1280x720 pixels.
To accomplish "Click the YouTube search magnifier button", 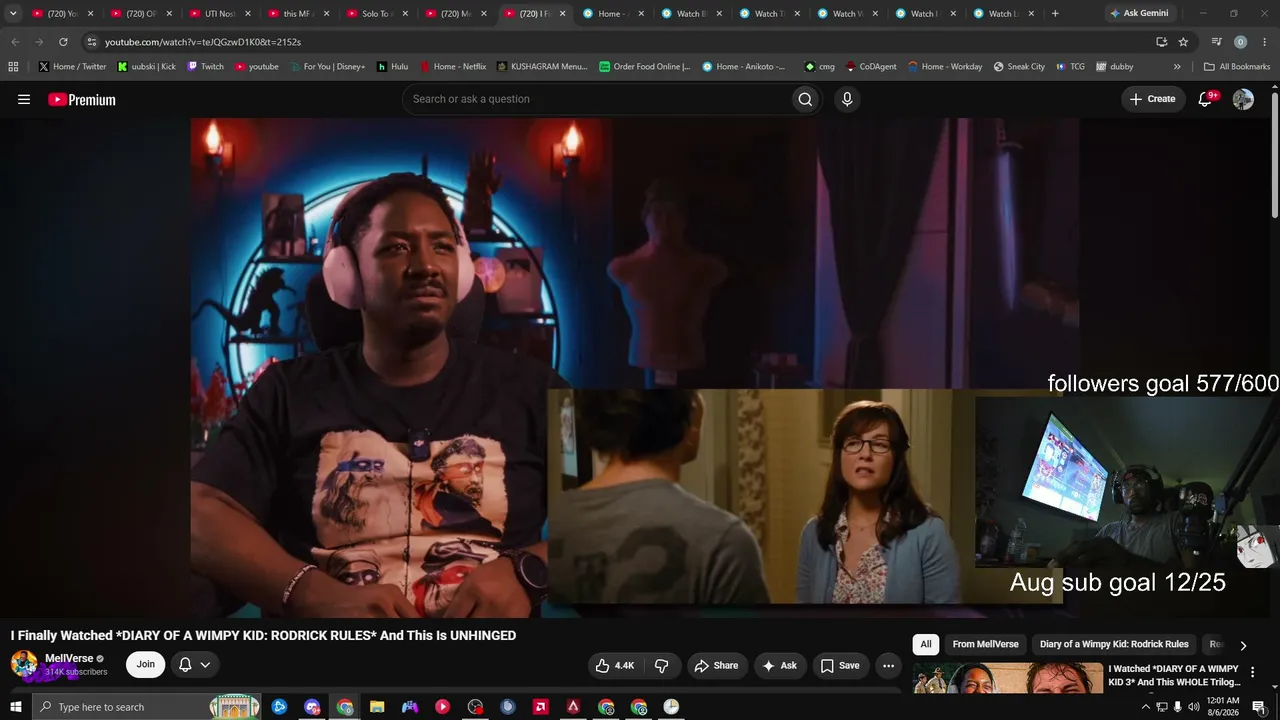I will 805,99.
